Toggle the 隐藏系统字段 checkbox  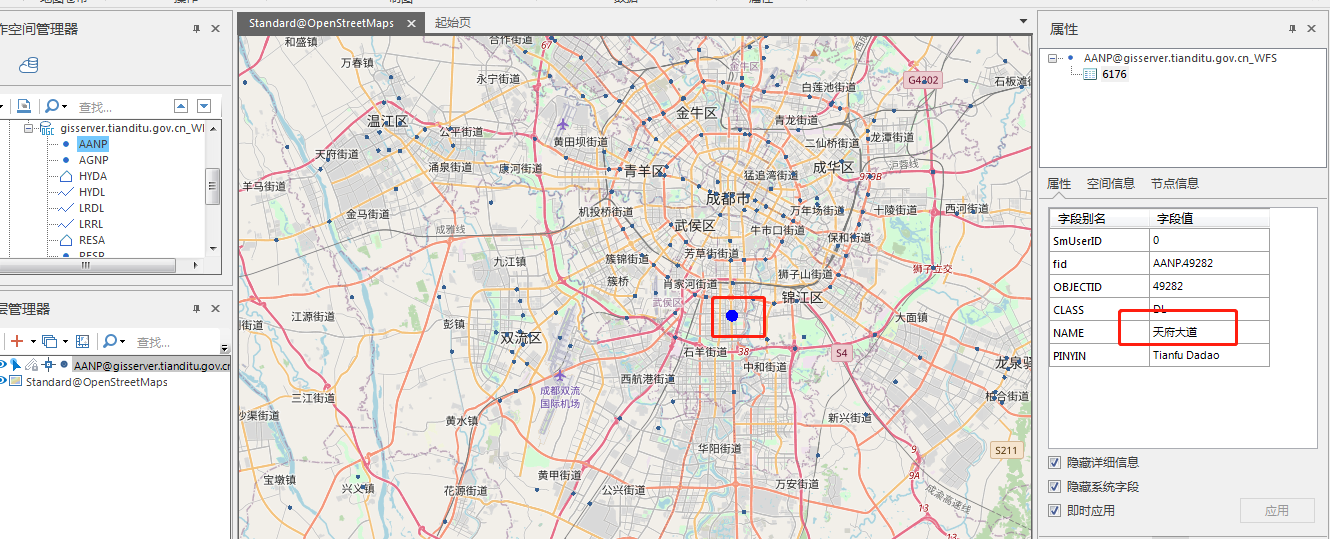[1055, 487]
